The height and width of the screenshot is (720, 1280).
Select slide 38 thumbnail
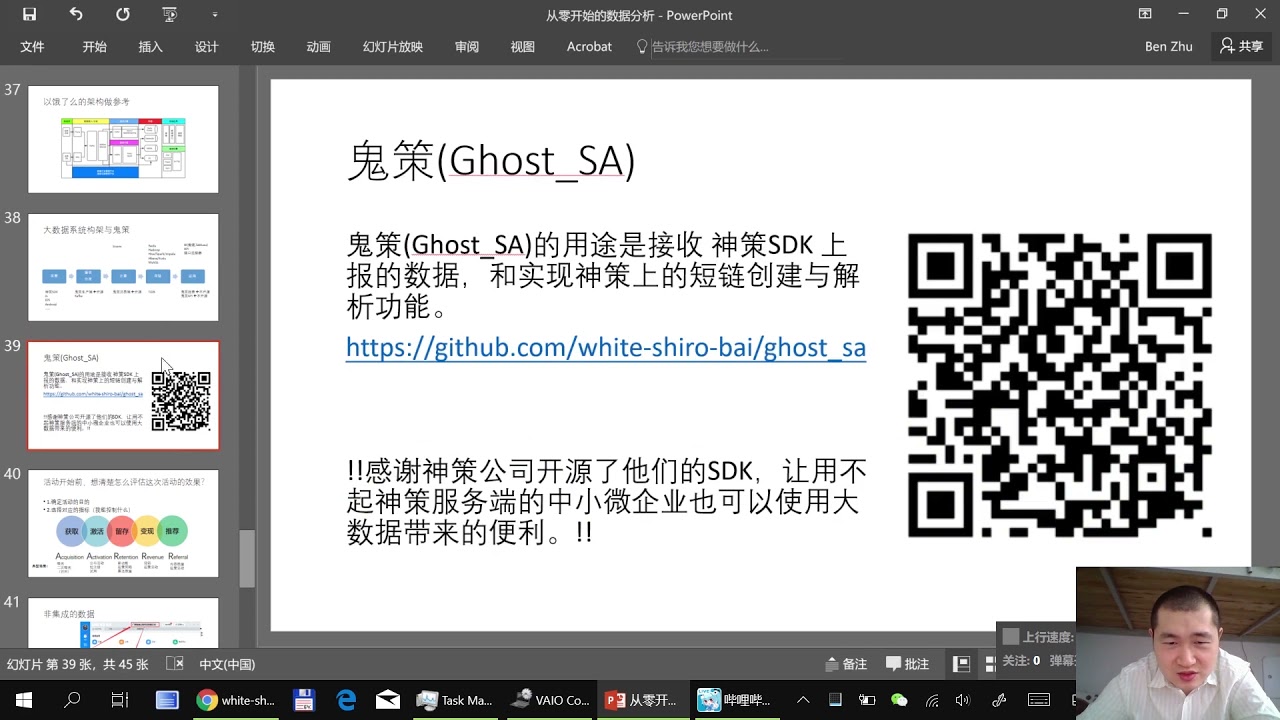[x=123, y=267]
